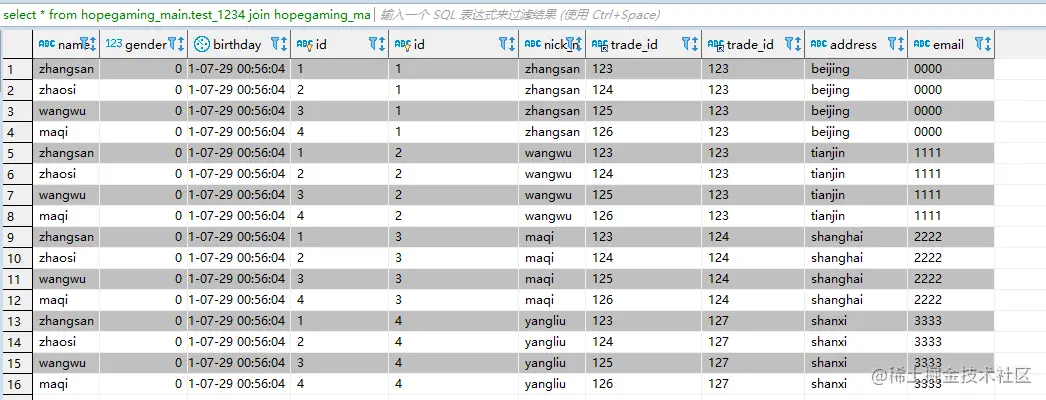
Task: Open the filter icon on email column
Action: (x=979, y=45)
